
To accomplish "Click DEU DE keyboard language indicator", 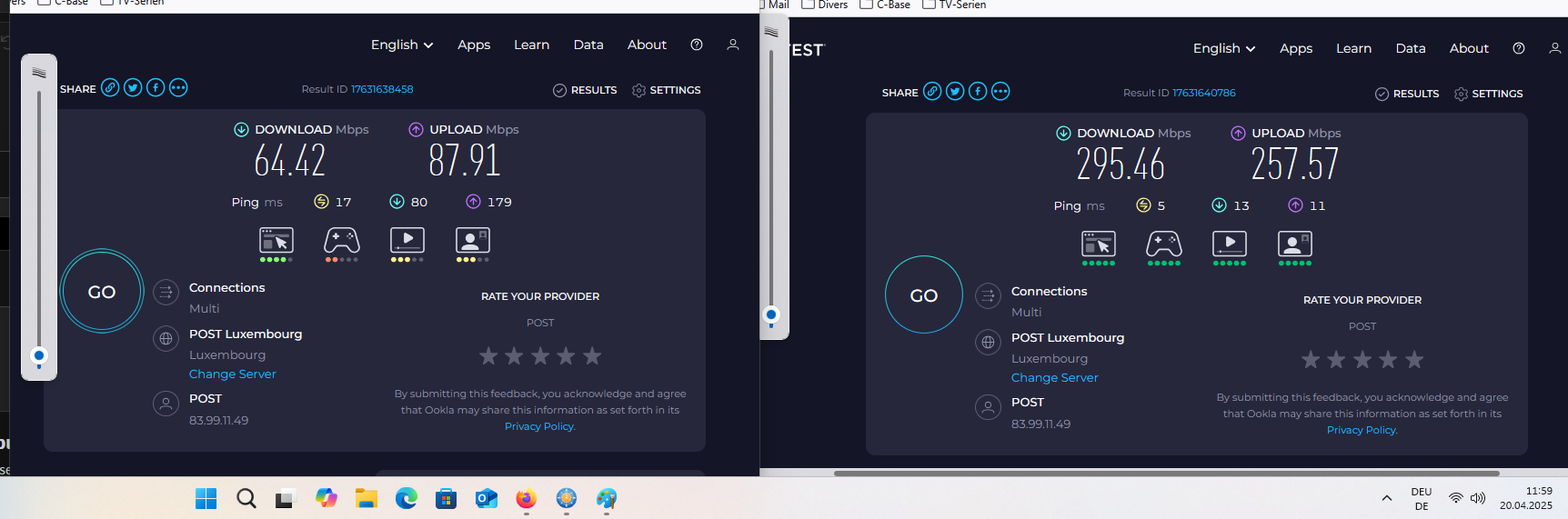I will tap(1422, 498).
